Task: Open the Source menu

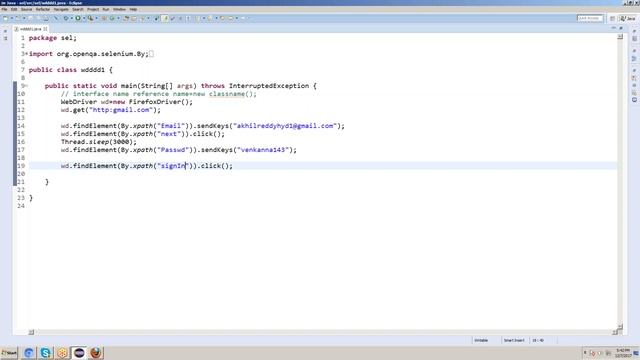Action: tap(26, 9)
